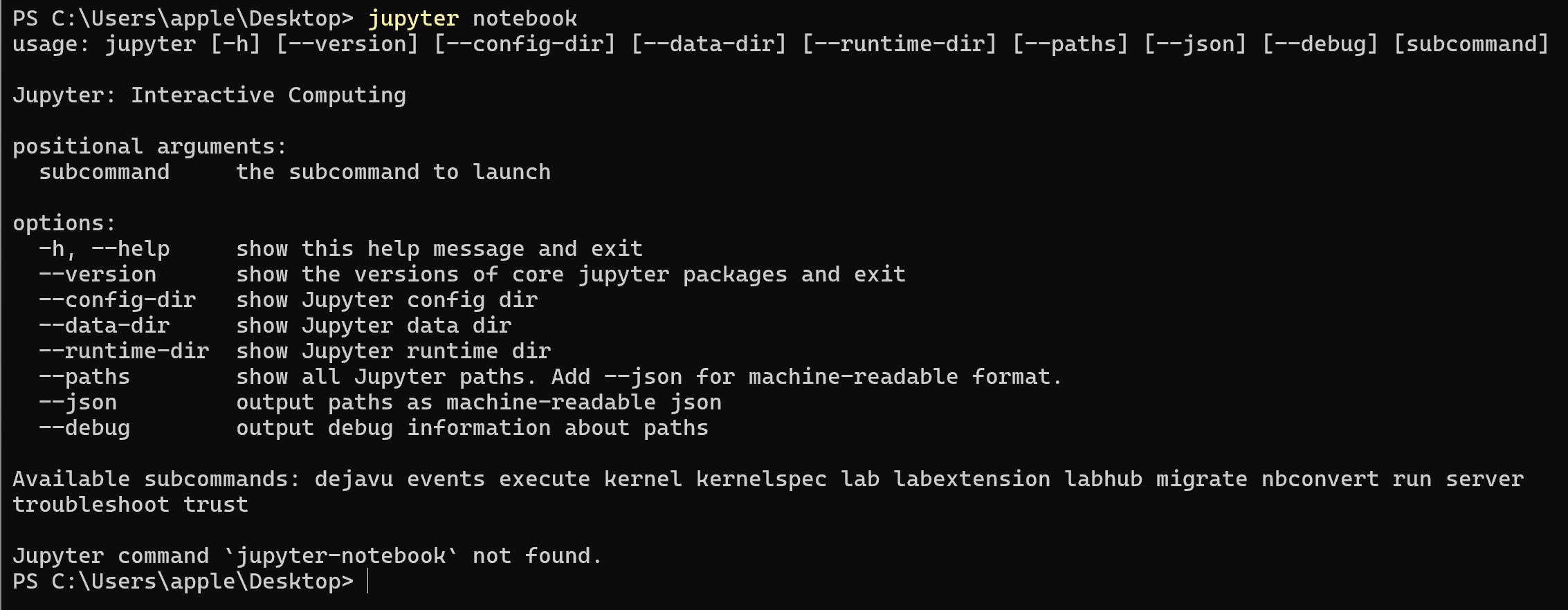Click "[--config-dir]" in the usage line

(x=525, y=44)
